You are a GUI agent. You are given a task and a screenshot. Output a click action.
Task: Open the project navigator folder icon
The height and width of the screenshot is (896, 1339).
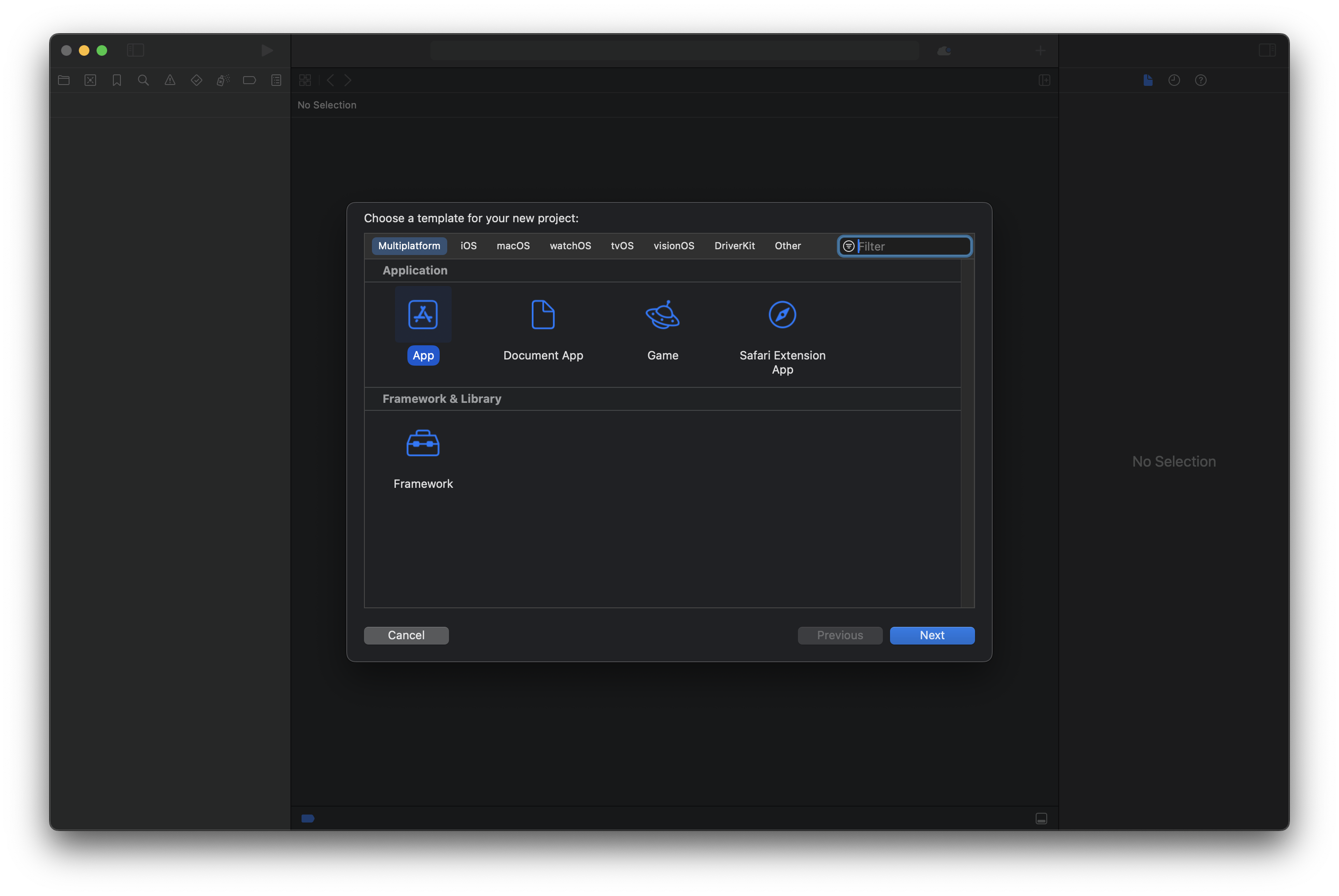[64, 81]
